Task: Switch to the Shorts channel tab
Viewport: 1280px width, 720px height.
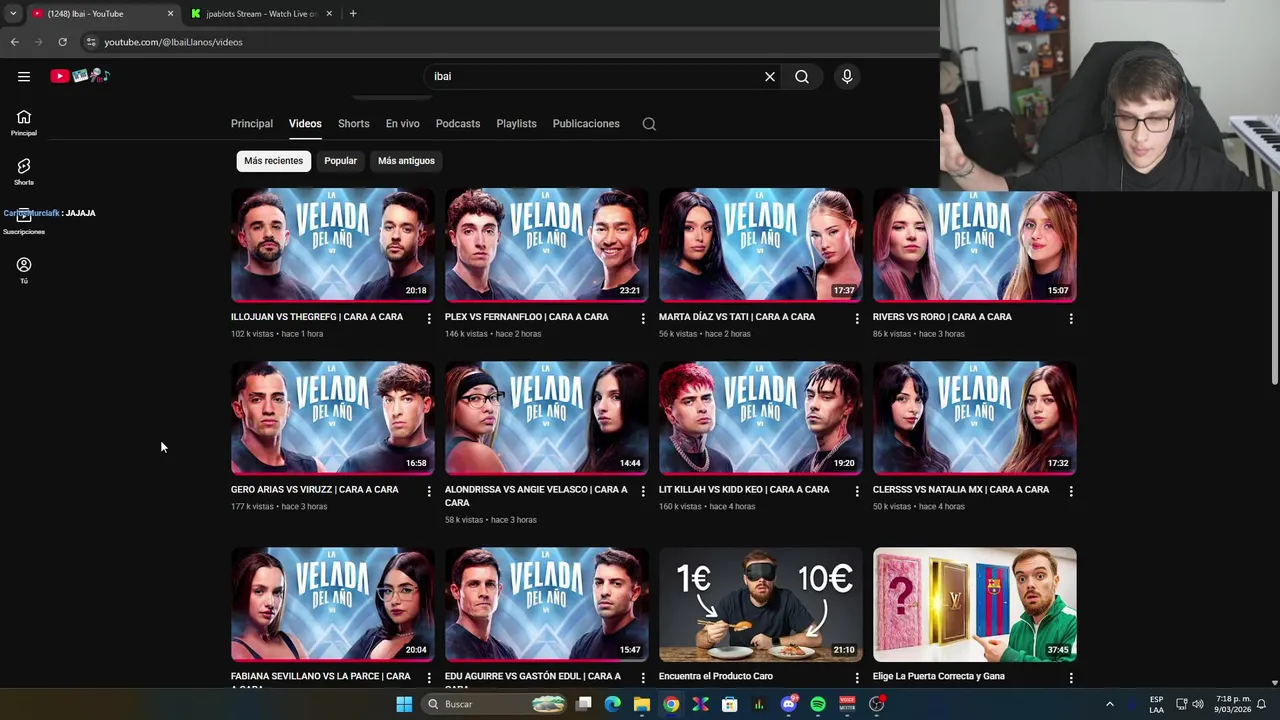Action: 353,124
